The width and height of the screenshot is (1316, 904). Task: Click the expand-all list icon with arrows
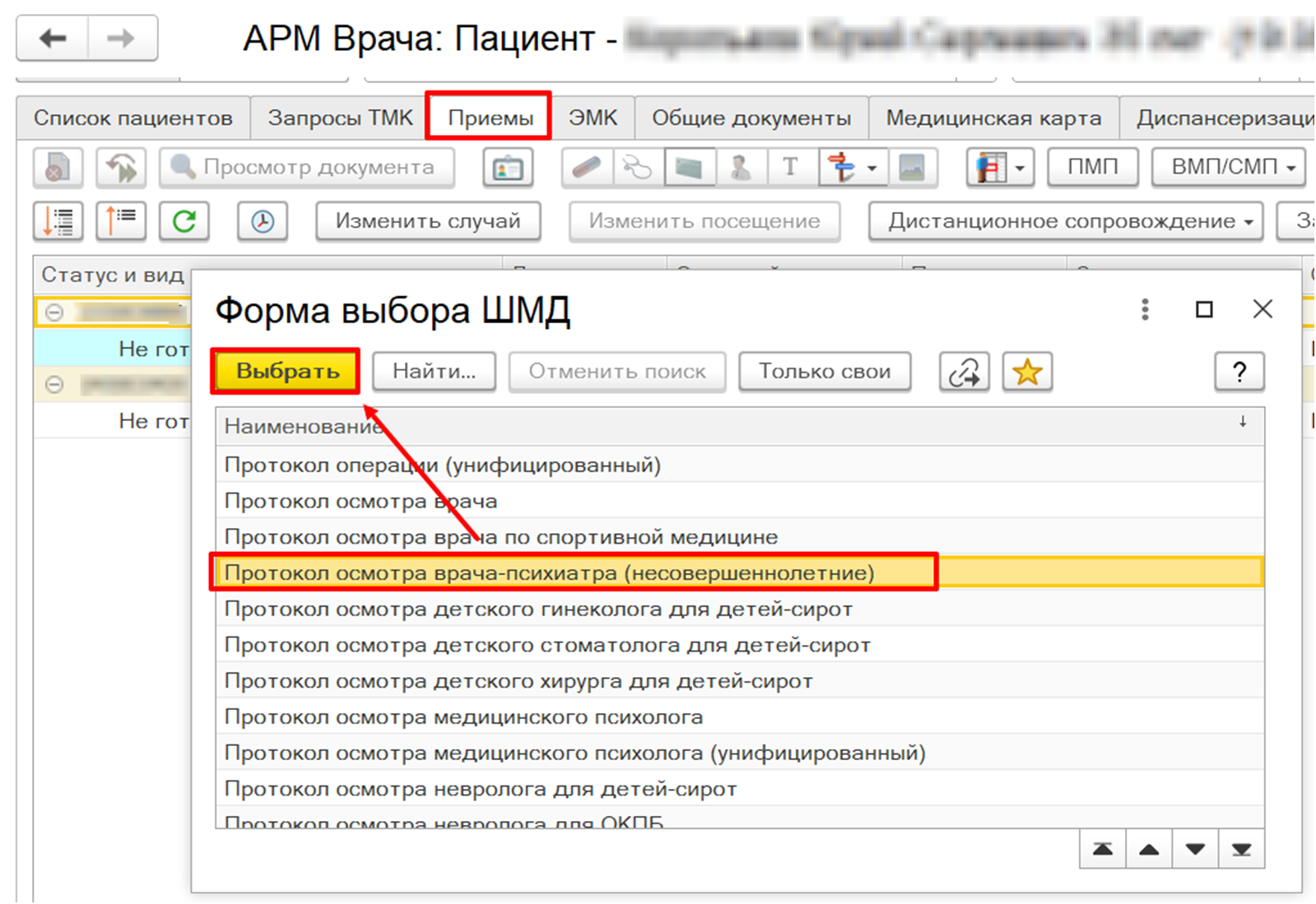coord(58,221)
